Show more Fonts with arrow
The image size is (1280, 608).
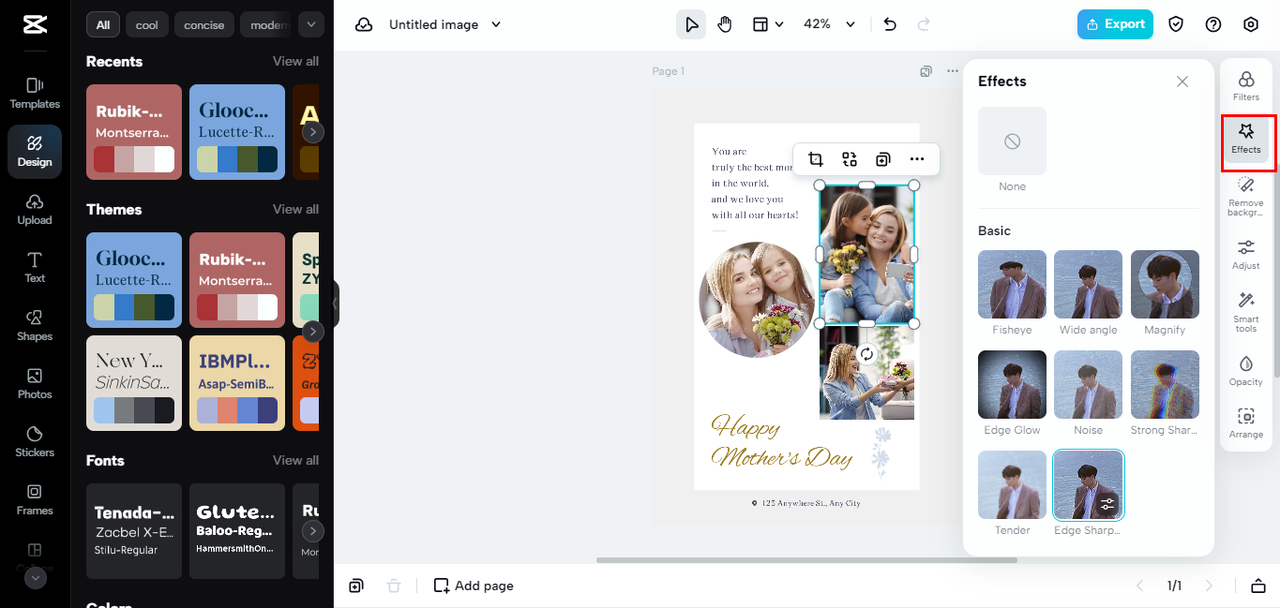coord(313,531)
